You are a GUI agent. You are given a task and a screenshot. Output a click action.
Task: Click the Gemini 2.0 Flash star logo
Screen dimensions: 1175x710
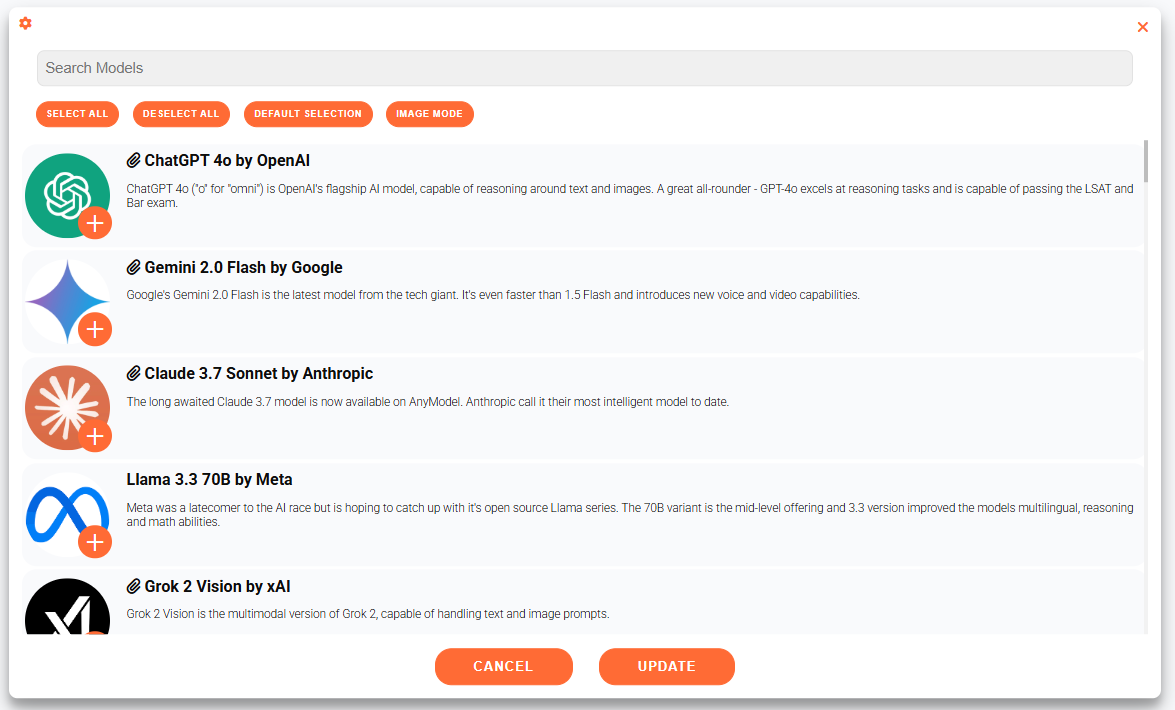point(67,302)
